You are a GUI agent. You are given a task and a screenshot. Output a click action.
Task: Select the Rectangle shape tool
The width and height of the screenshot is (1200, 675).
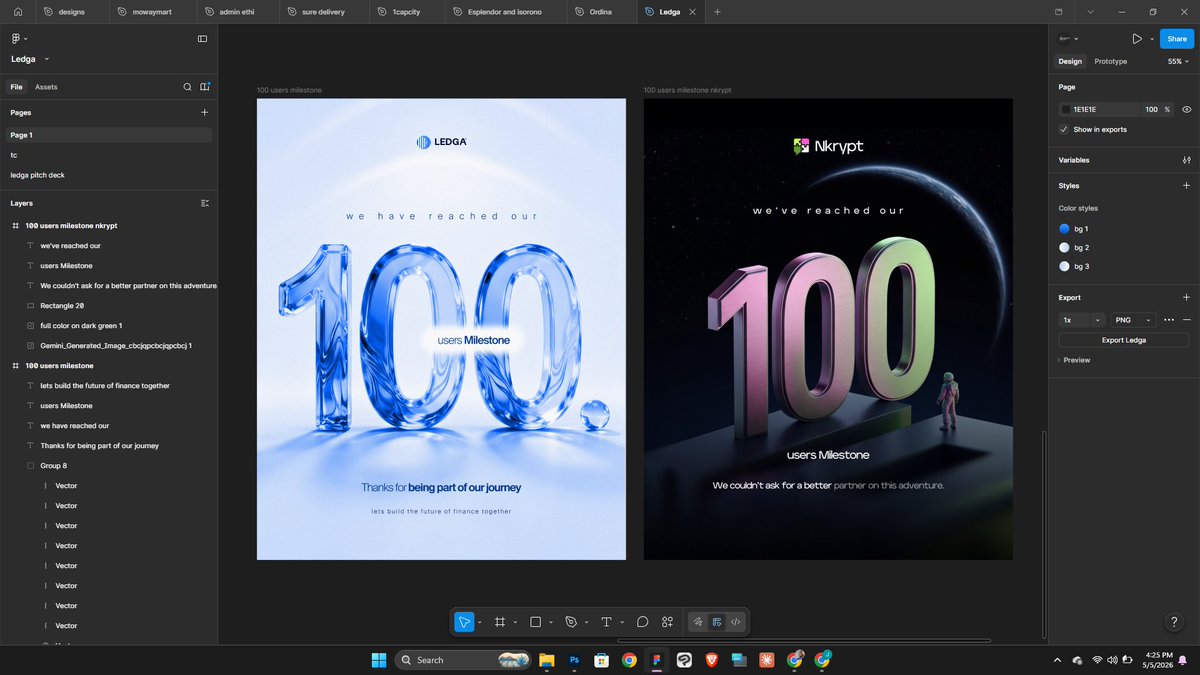(x=535, y=622)
